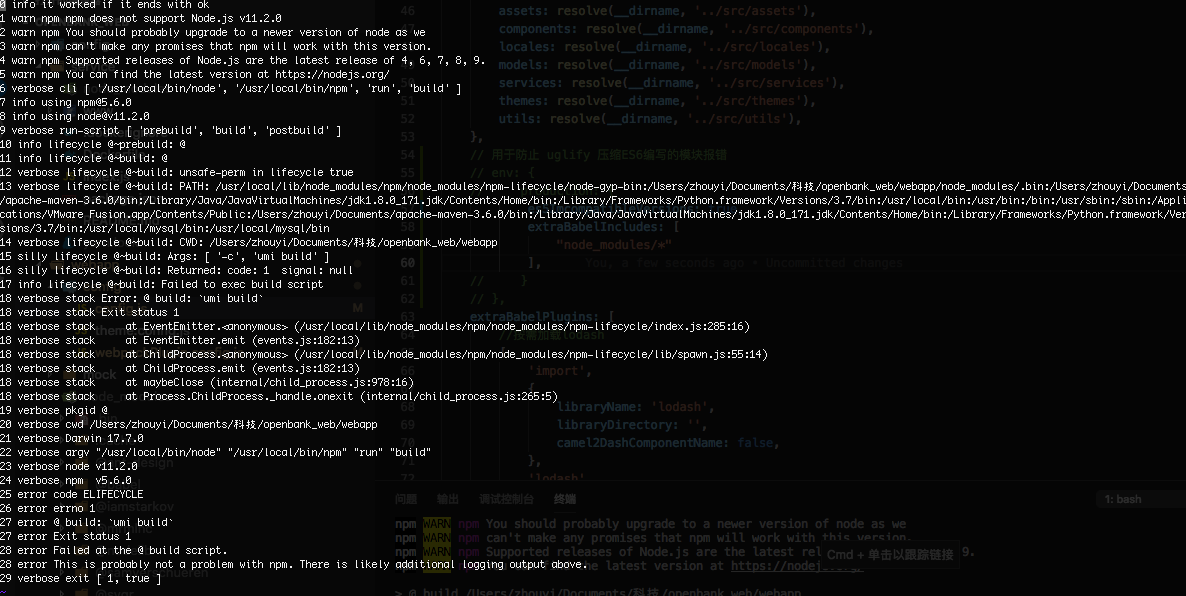
Task: Switch to the 调试控制台 (Debug Console) tab
Action: click(504, 499)
